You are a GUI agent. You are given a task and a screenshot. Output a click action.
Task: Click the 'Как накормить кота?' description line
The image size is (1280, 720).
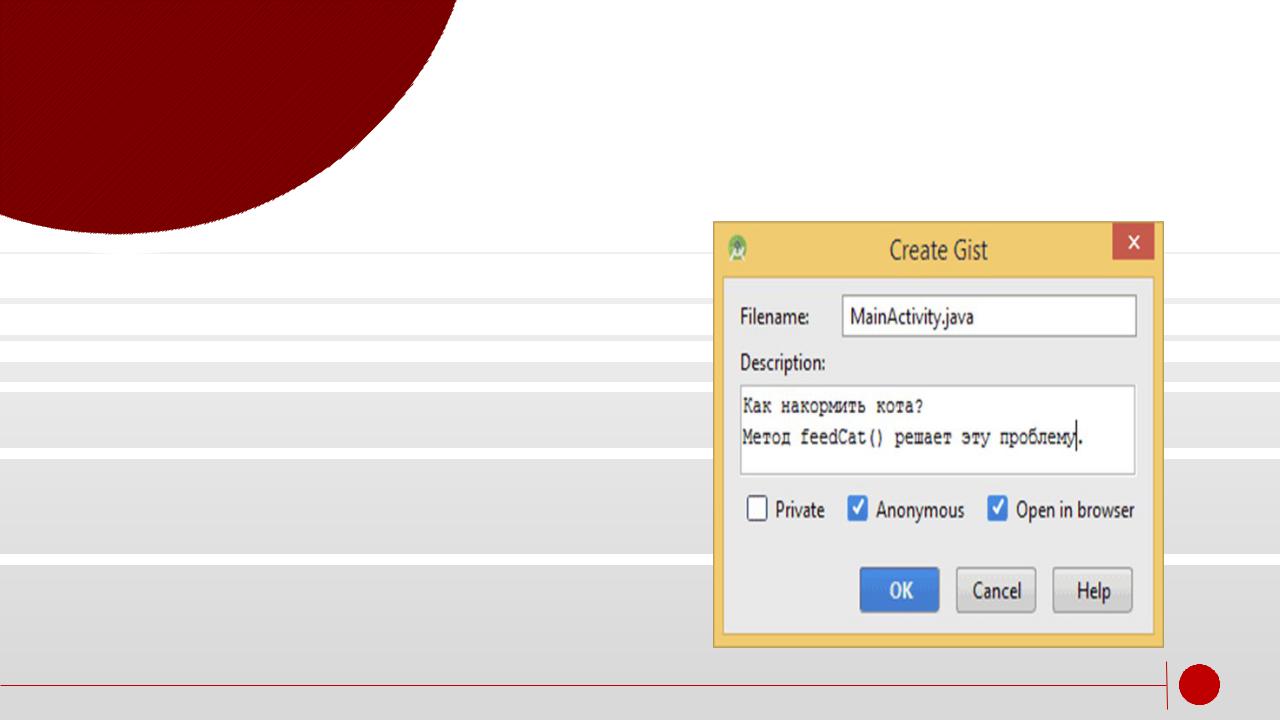[833, 407]
